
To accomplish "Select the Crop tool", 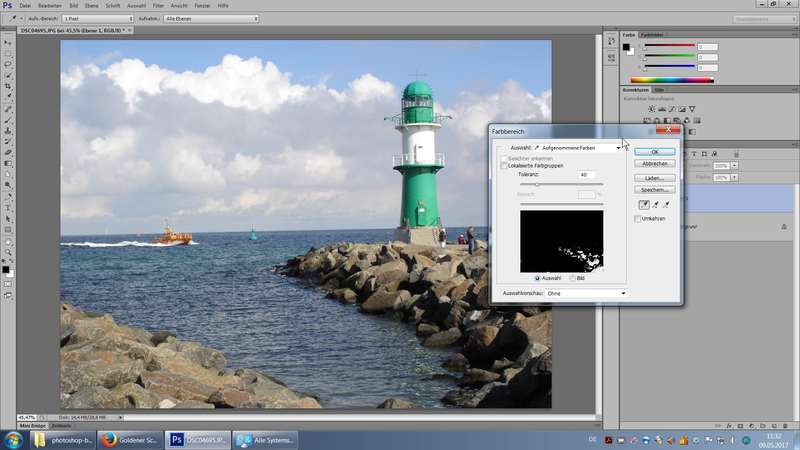I will [x=8, y=86].
